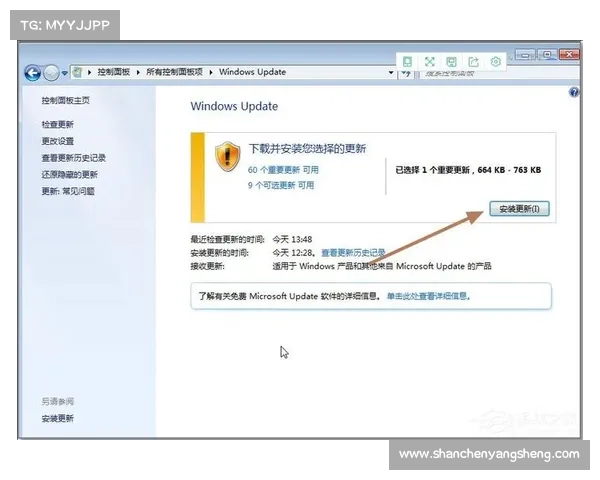Viewport: 600px width, 480px height.
Task: Click 今天 12:28 install time text
Action: coord(293,253)
